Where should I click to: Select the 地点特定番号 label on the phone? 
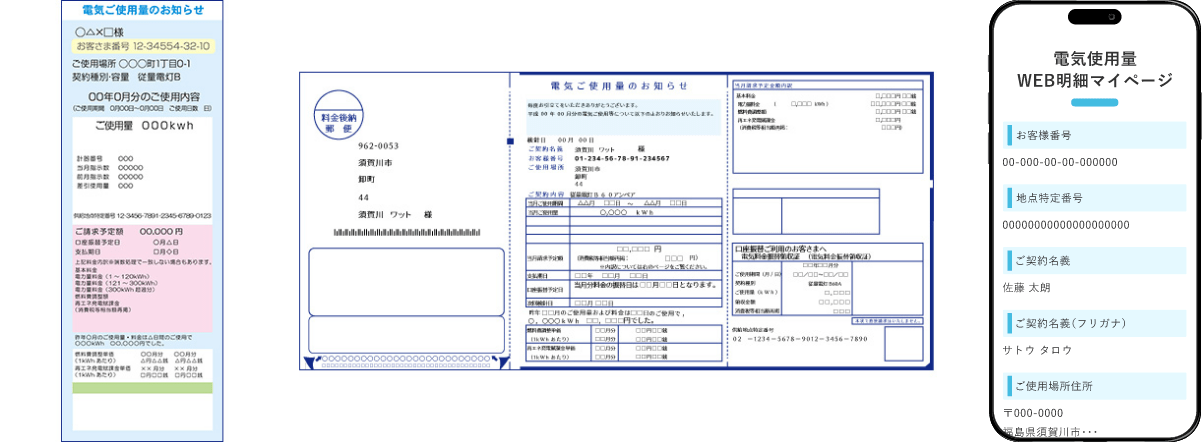(x=1048, y=198)
